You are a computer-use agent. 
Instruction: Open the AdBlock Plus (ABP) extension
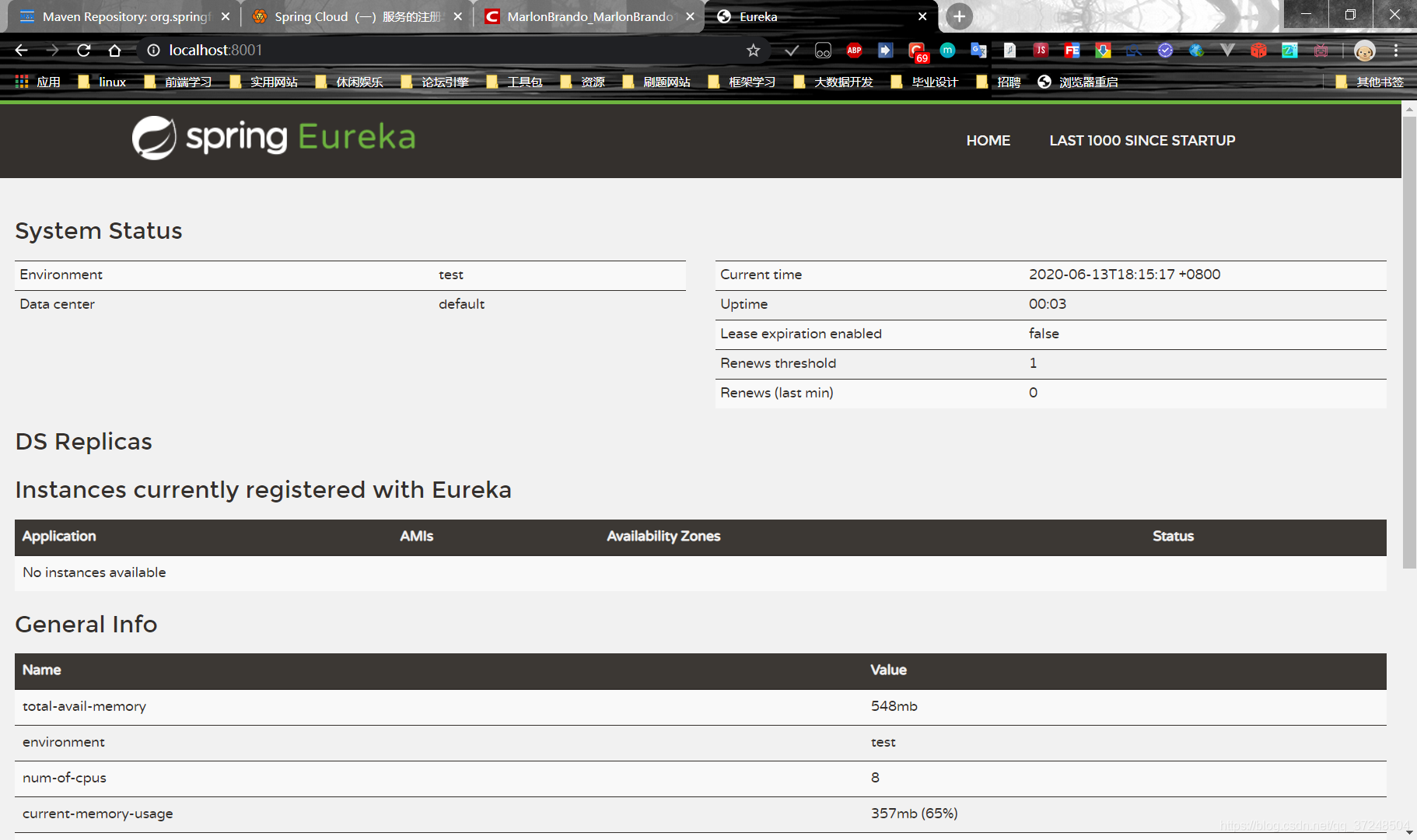[854, 51]
